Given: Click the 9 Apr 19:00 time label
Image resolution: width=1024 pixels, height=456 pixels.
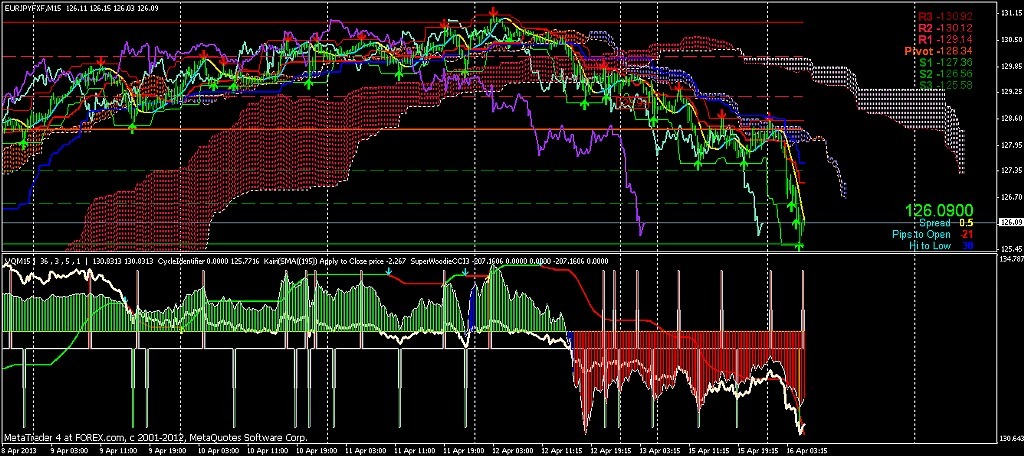Looking at the screenshot, I should coord(166,450).
